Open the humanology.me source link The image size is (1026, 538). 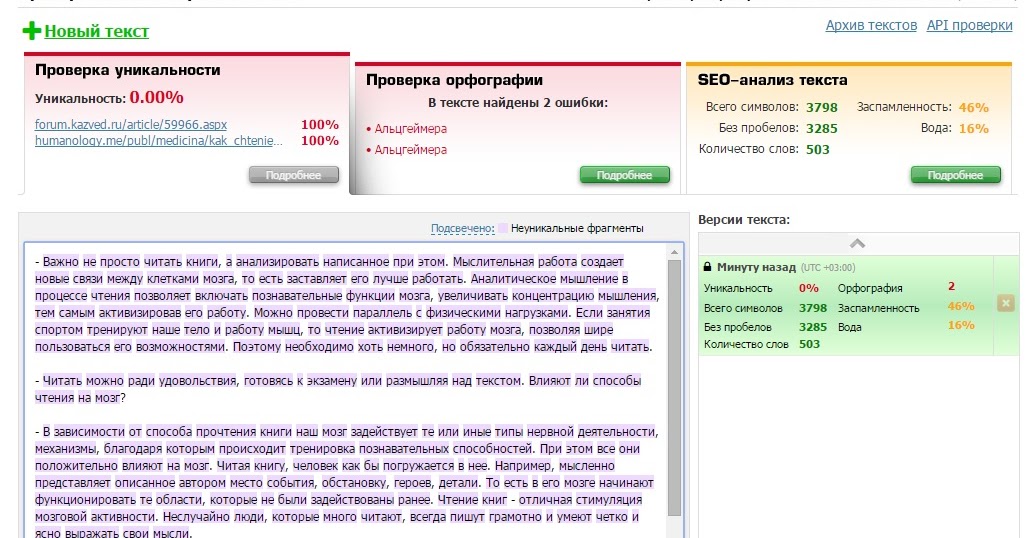(x=159, y=141)
